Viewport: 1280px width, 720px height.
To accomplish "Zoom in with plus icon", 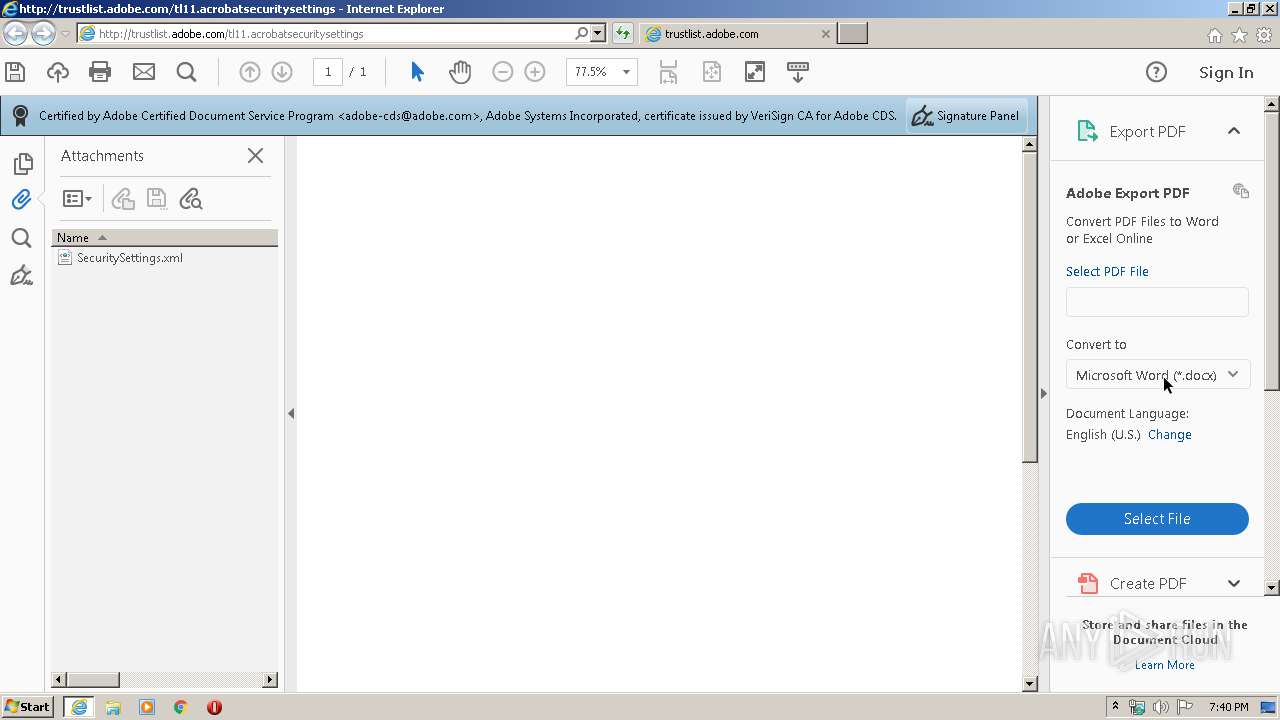I will [535, 72].
